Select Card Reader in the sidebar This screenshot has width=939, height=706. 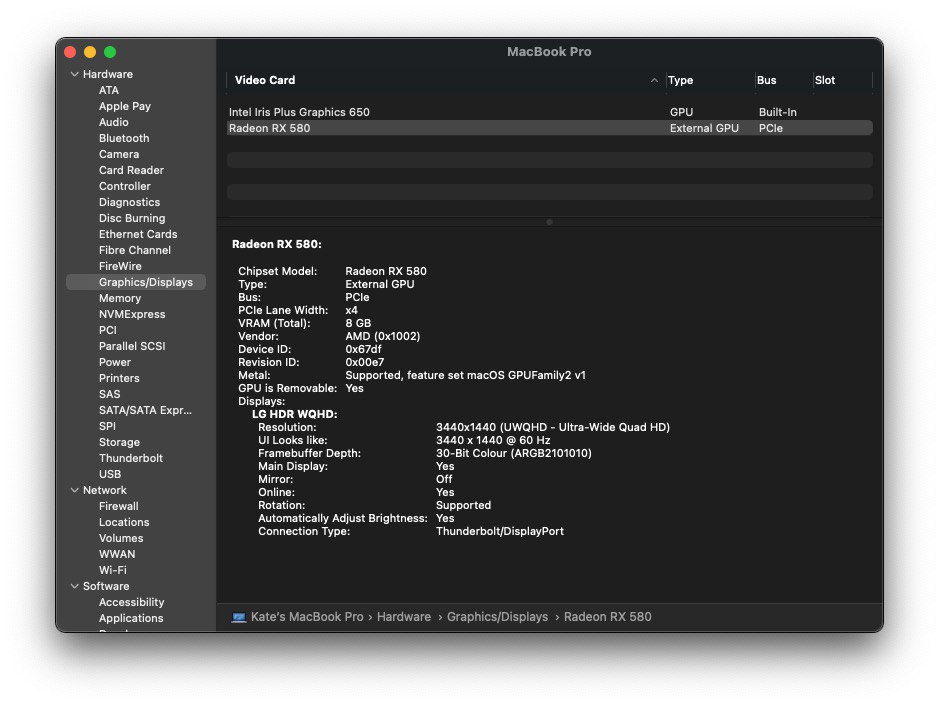pyautogui.click(x=131, y=171)
